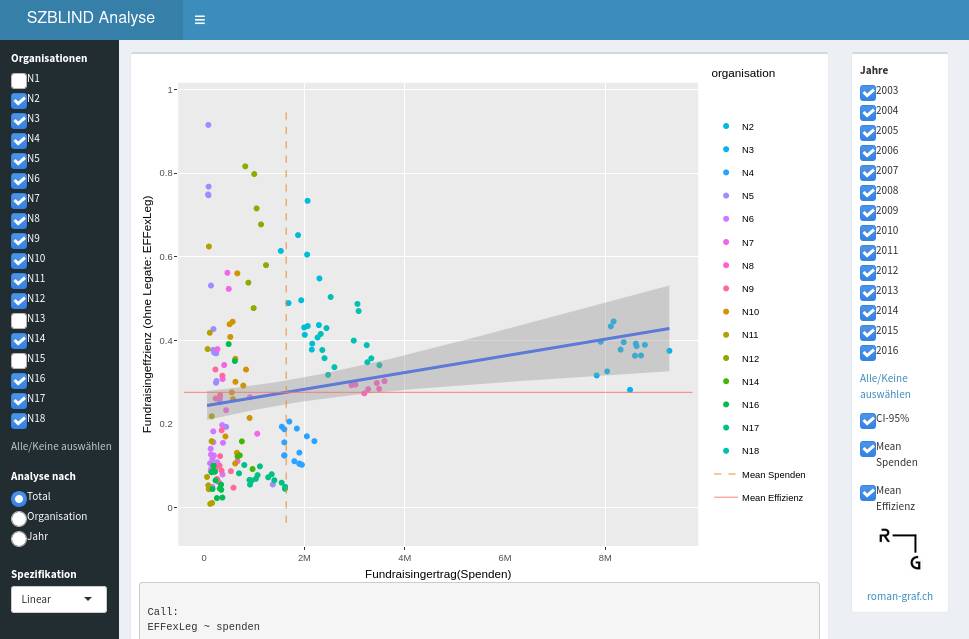Enable organisation N1 checkbox

[18, 80]
